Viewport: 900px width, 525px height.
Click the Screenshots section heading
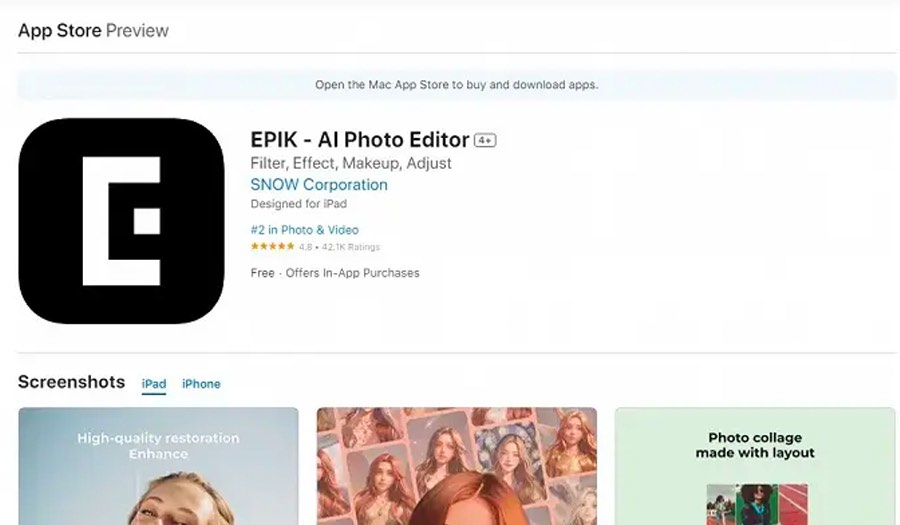pyautogui.click(x=71, y=382)
